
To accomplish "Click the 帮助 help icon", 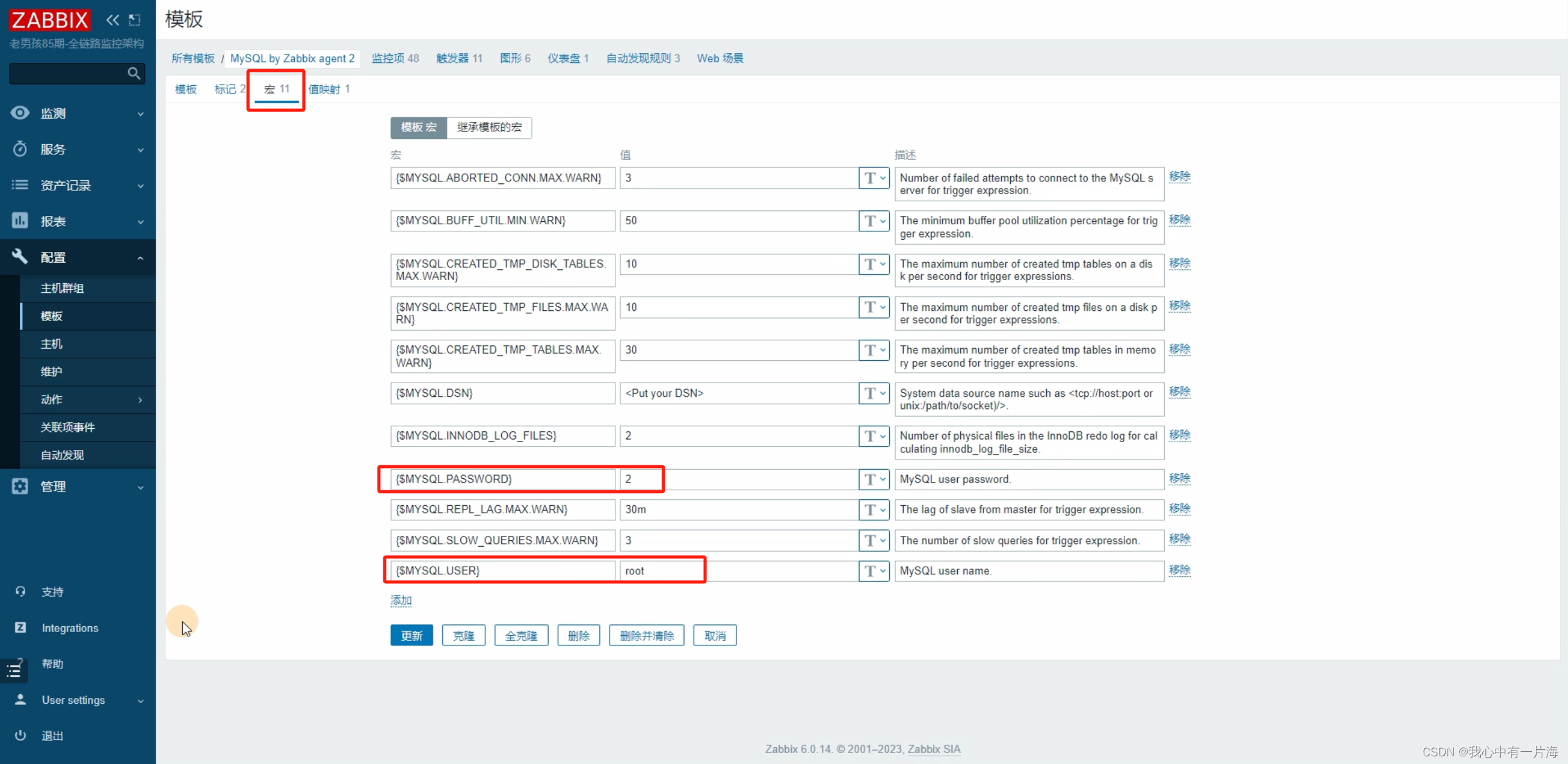I will [21, 663].
